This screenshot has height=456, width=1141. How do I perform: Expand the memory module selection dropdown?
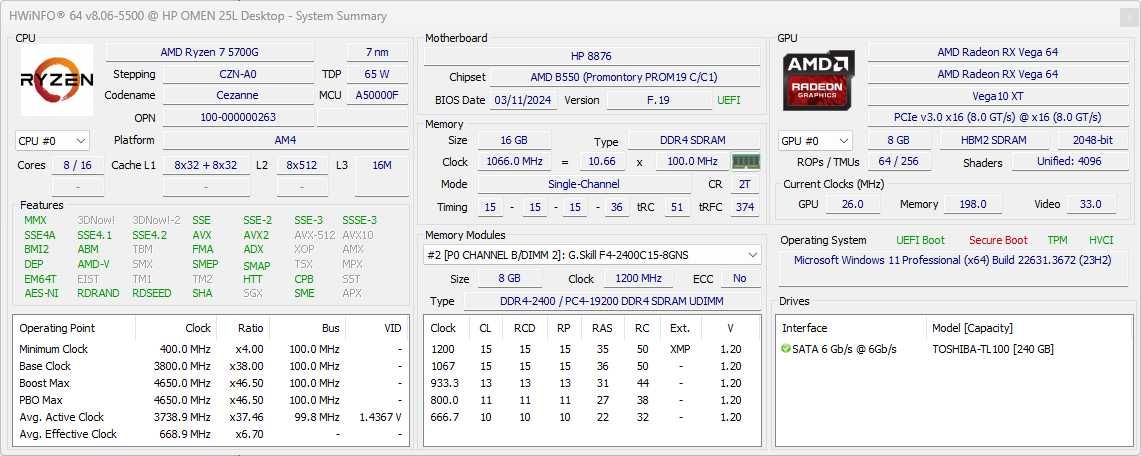point(592,255)
